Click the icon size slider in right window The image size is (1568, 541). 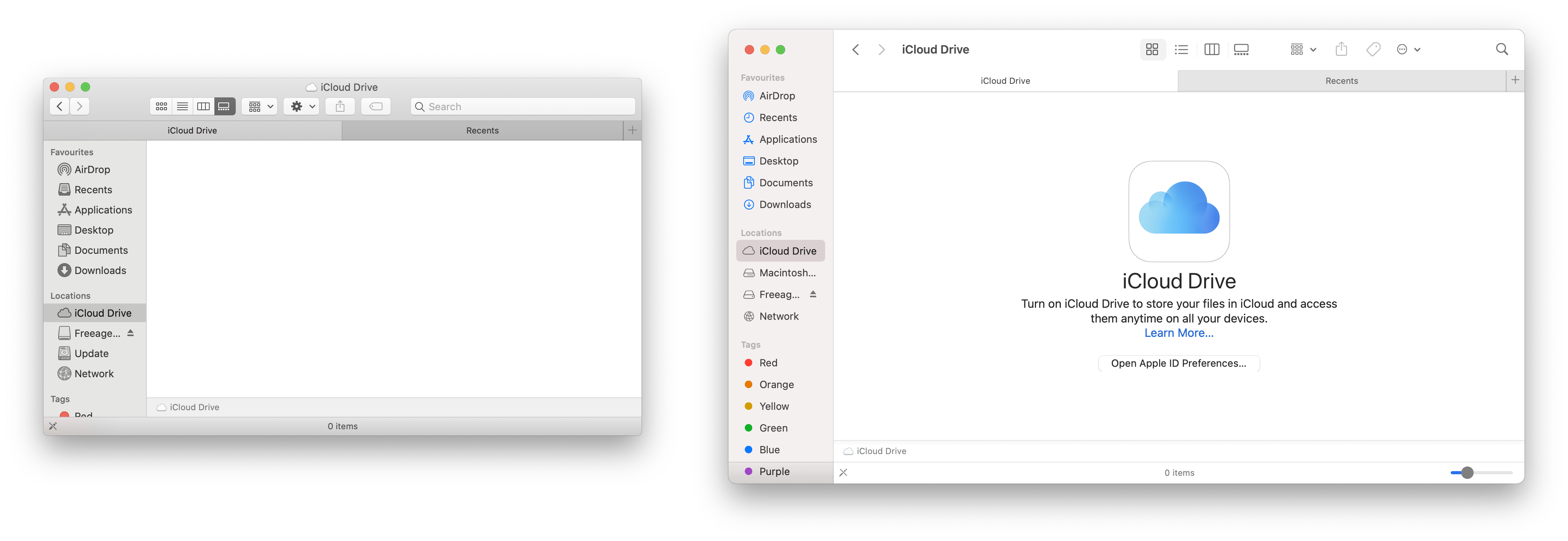pos(1481,472)
